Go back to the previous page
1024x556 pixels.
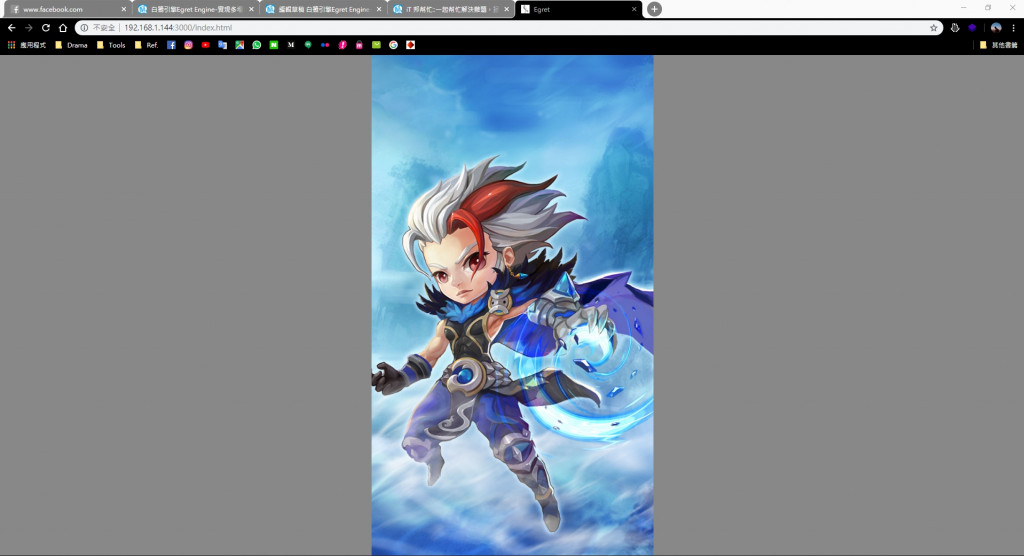[12, 27]
